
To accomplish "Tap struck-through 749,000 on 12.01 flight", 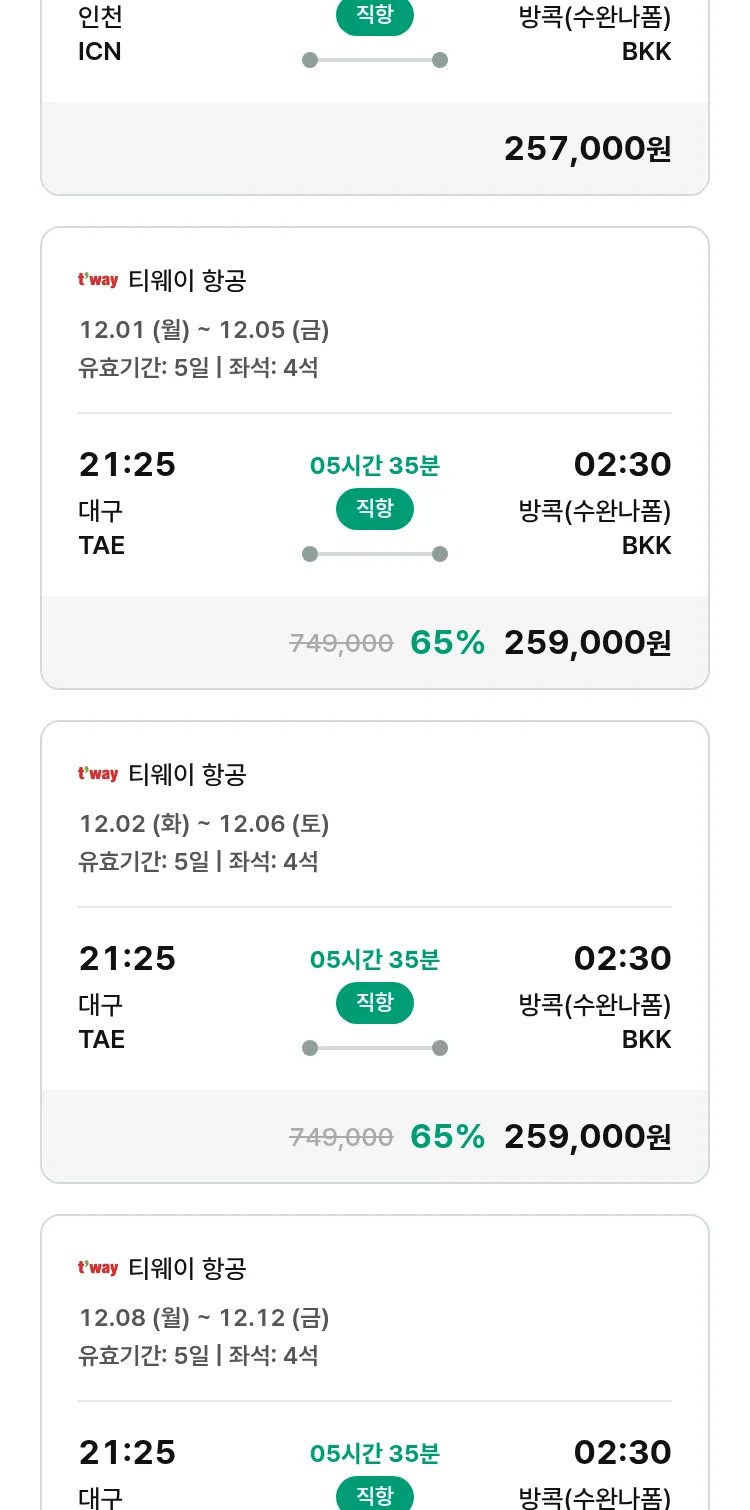I will click(341, 644).
